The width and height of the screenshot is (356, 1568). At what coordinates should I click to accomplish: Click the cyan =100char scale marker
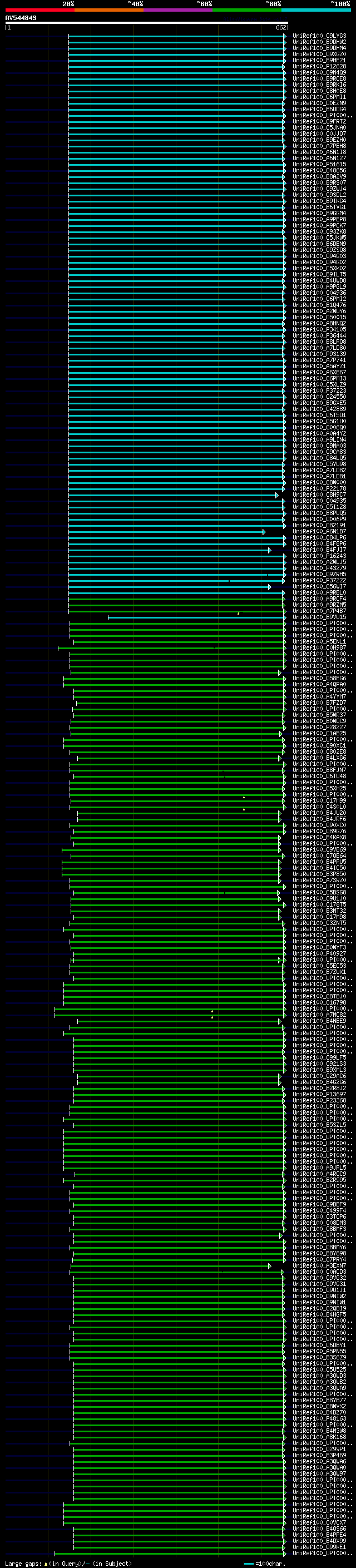point(248,1564)
